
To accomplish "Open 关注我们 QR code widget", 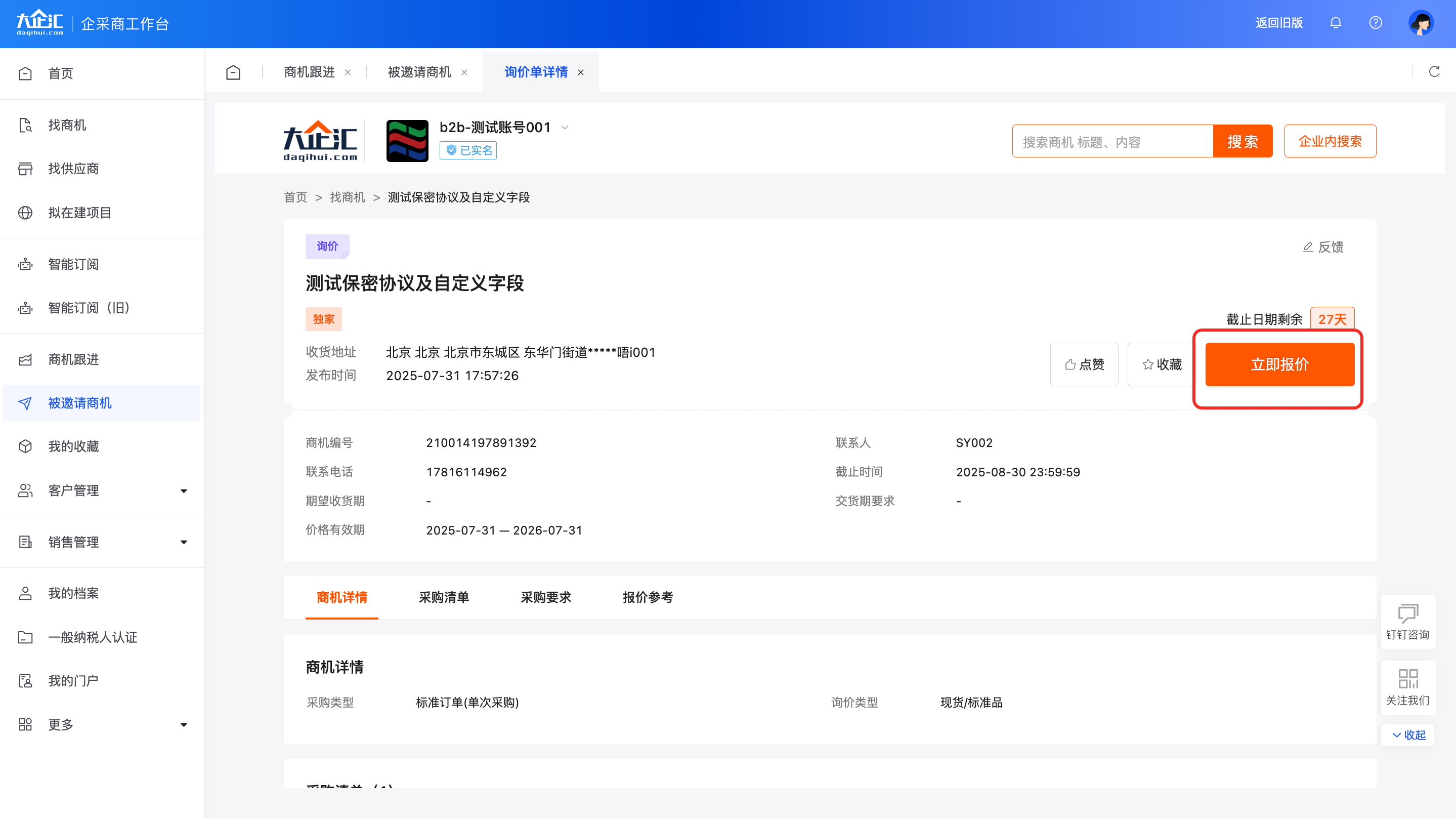I will [1408, 687].
